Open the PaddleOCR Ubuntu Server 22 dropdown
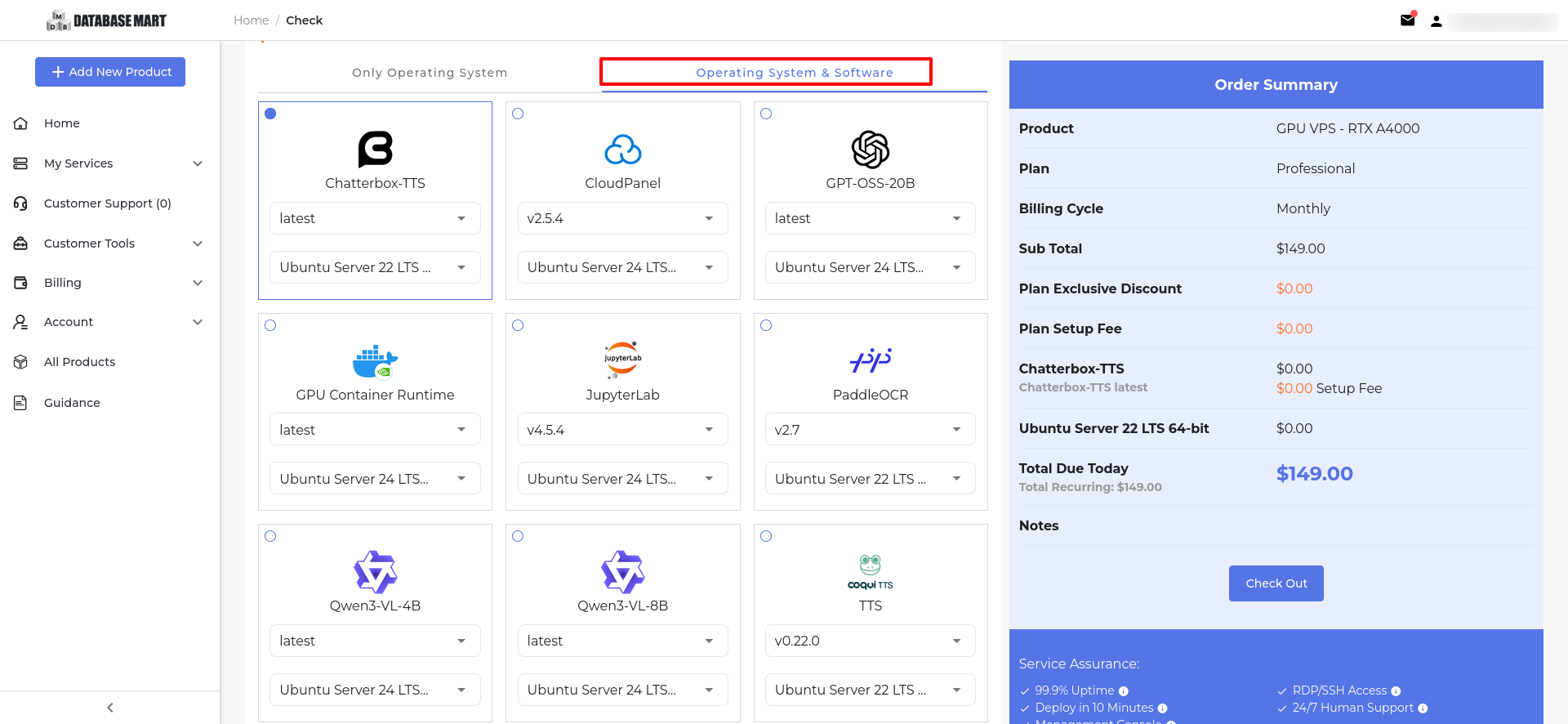 pos(871,479)
